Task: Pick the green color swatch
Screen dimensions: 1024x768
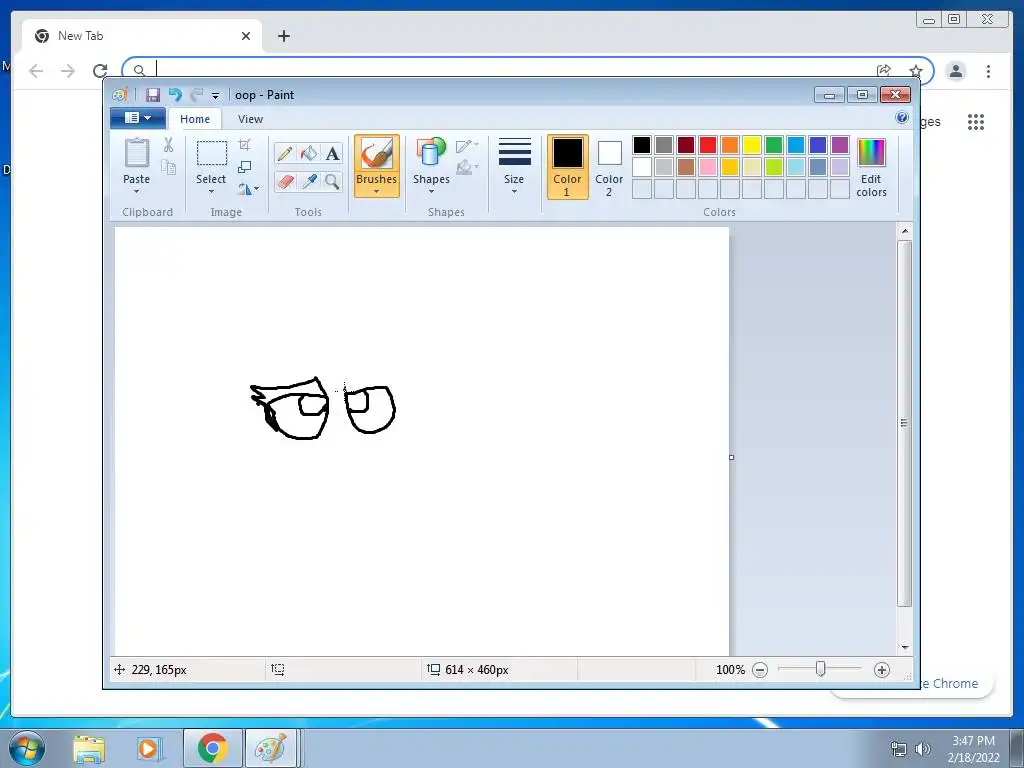Action: click(x=774, y=145)
